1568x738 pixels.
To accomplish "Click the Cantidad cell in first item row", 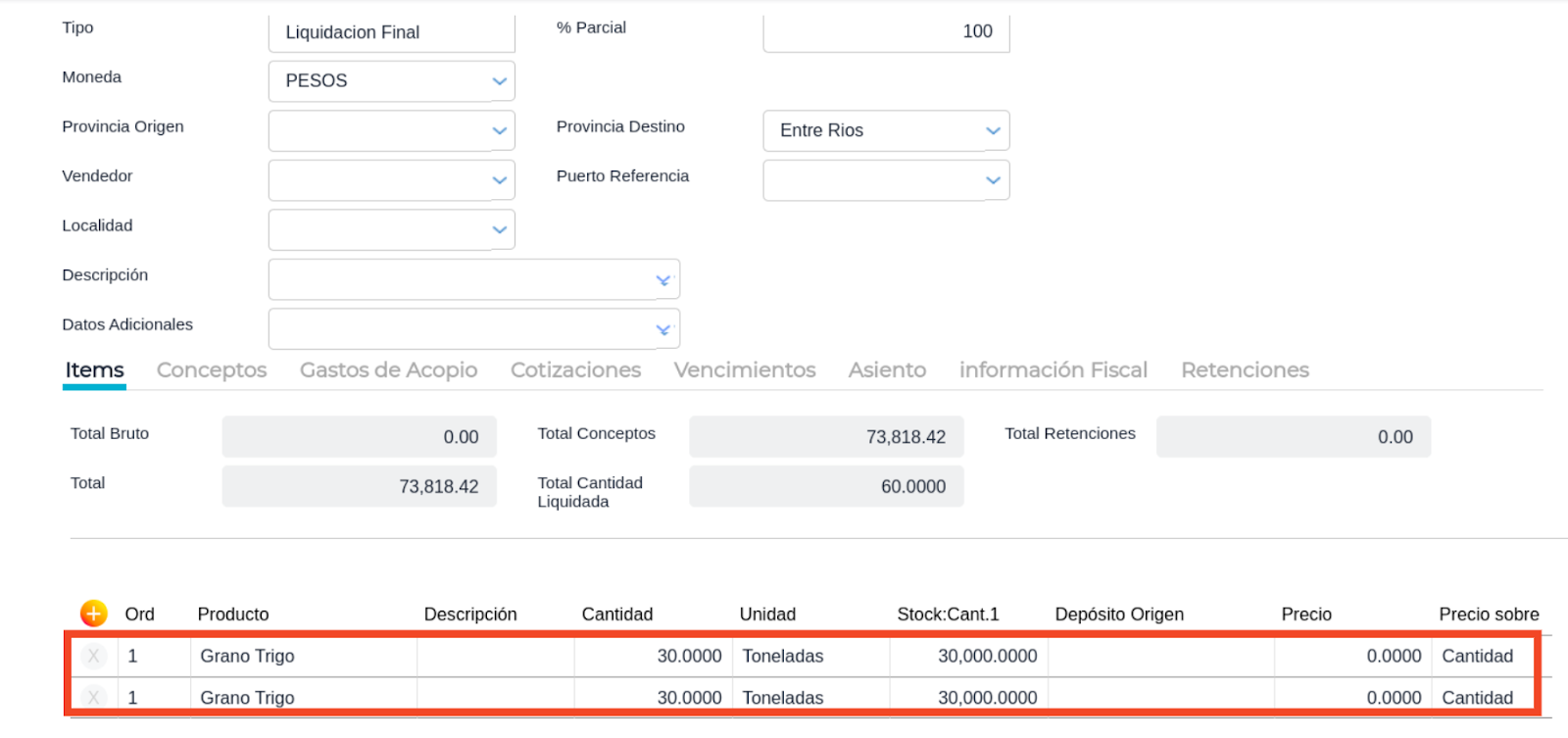I will click(x=653, y=656).
